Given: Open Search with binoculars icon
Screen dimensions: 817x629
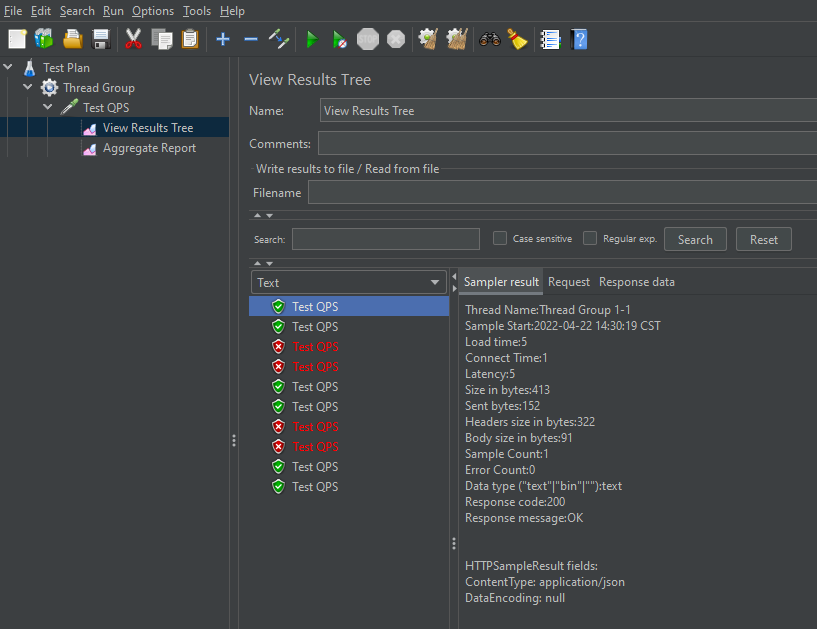Looking at the screenshot, I should (x=490, y=39).
